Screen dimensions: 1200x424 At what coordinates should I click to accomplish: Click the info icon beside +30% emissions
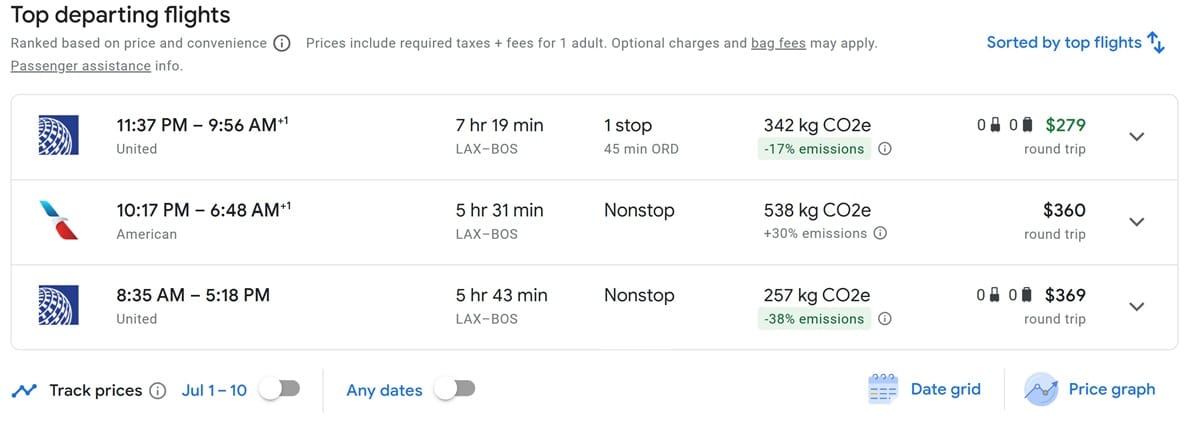click(880, 234)
